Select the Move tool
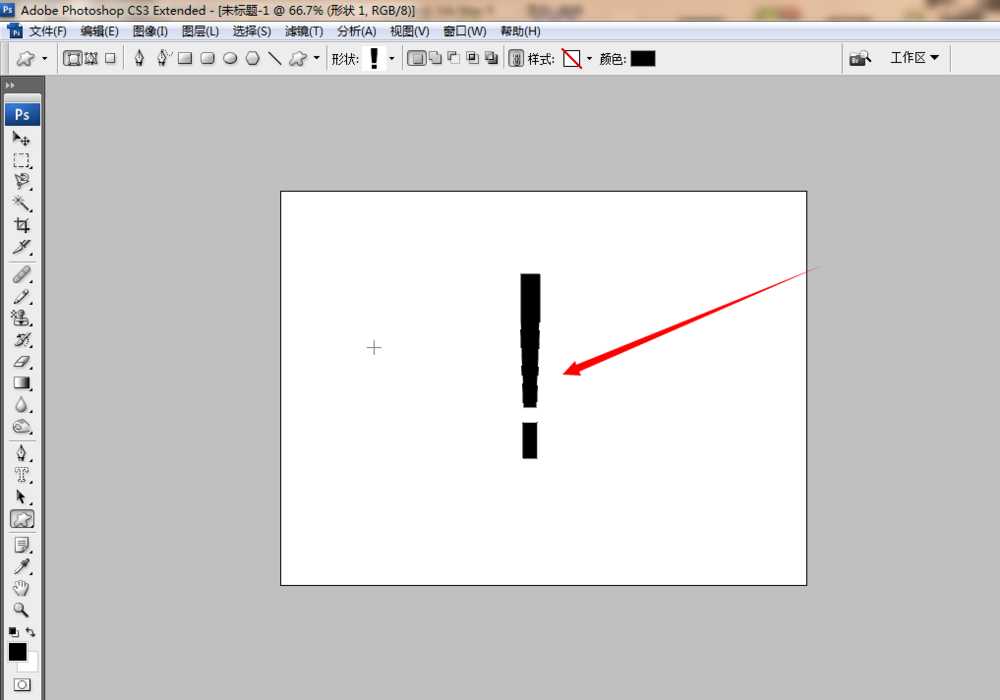1000x700 pixels. coord(21,139)
